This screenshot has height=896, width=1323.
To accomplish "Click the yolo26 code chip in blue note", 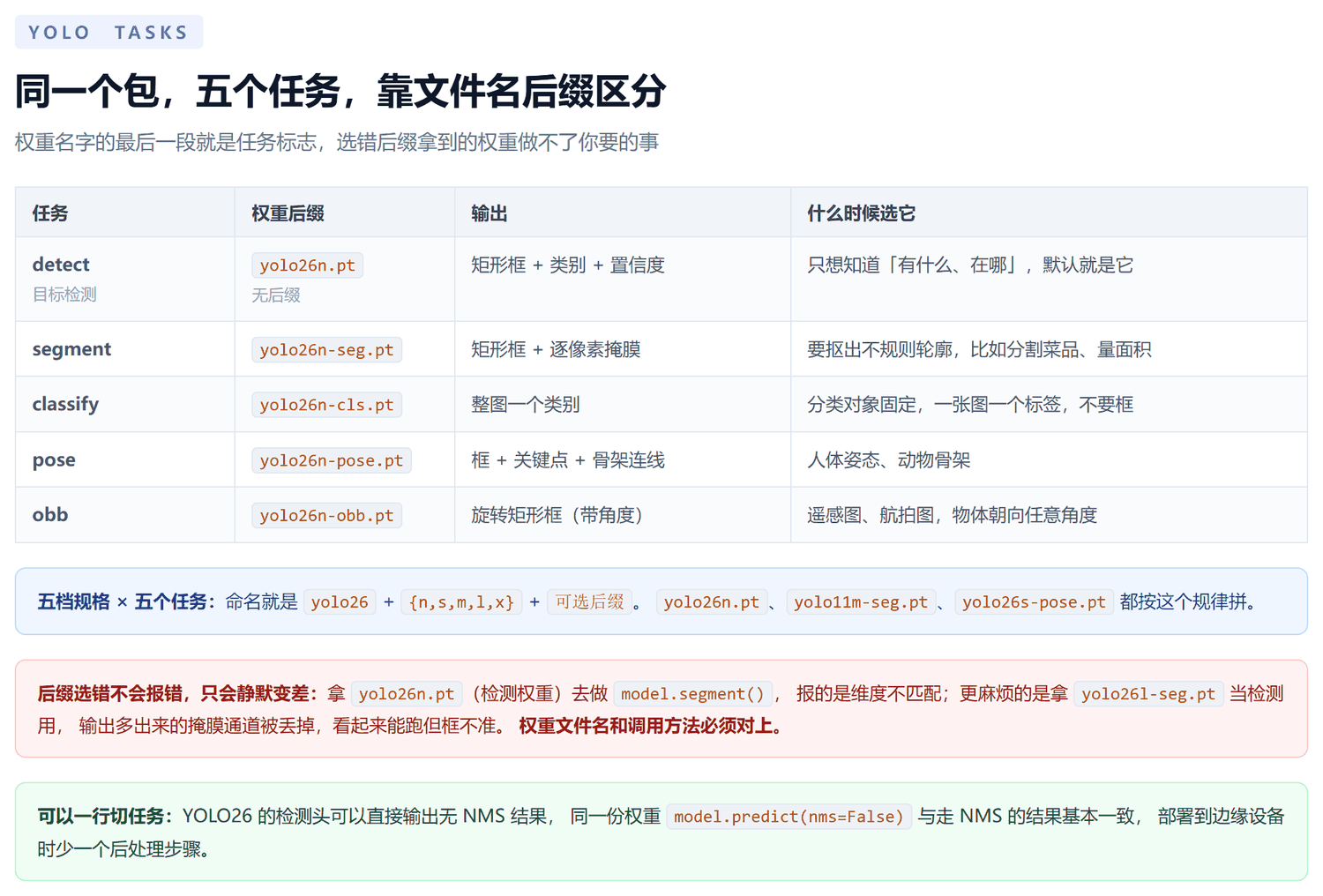I will tap(340, 602).
